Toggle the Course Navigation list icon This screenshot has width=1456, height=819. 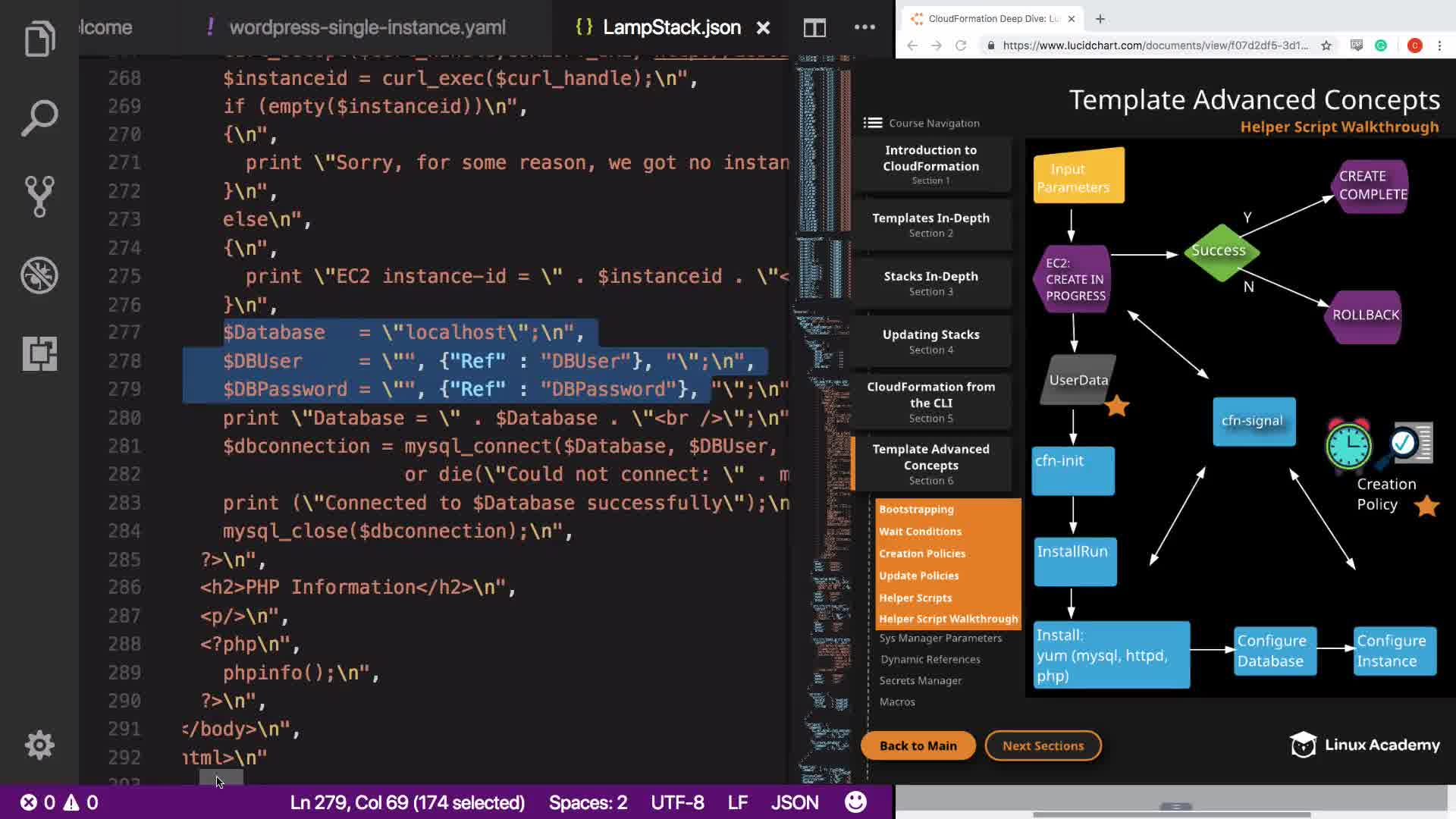(x=873, y=123)
